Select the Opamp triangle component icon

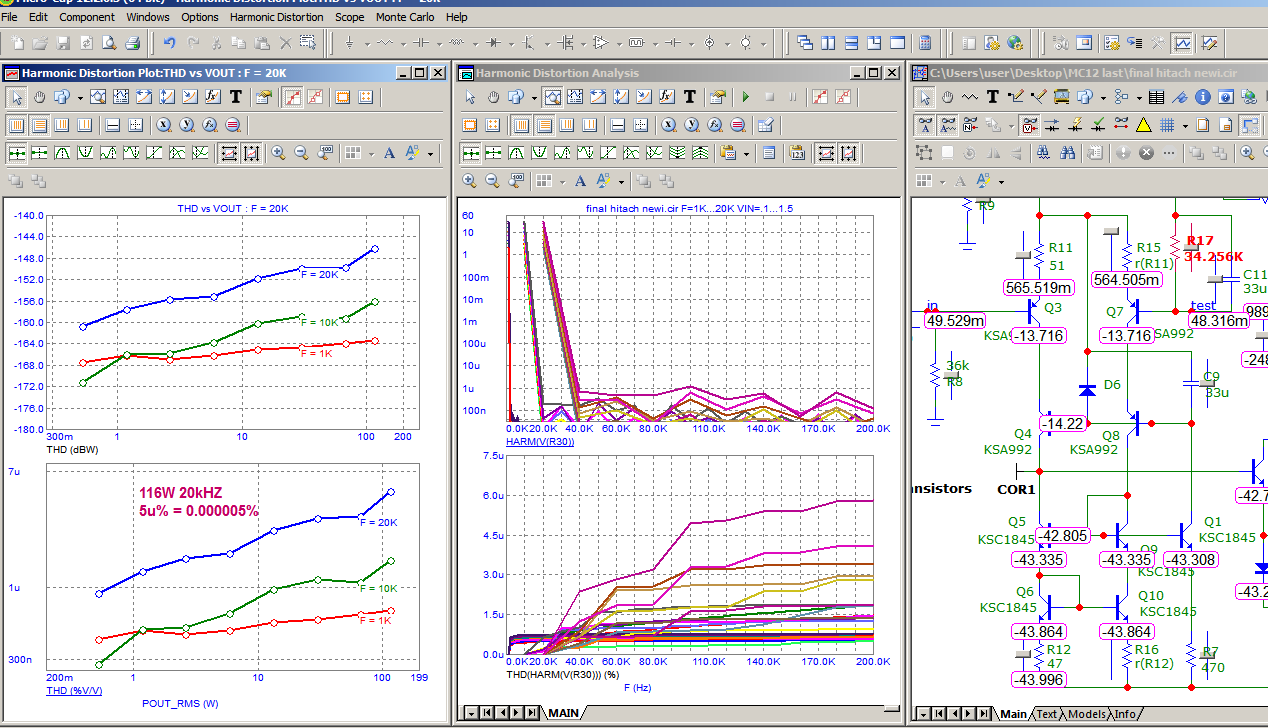[601, 43]
